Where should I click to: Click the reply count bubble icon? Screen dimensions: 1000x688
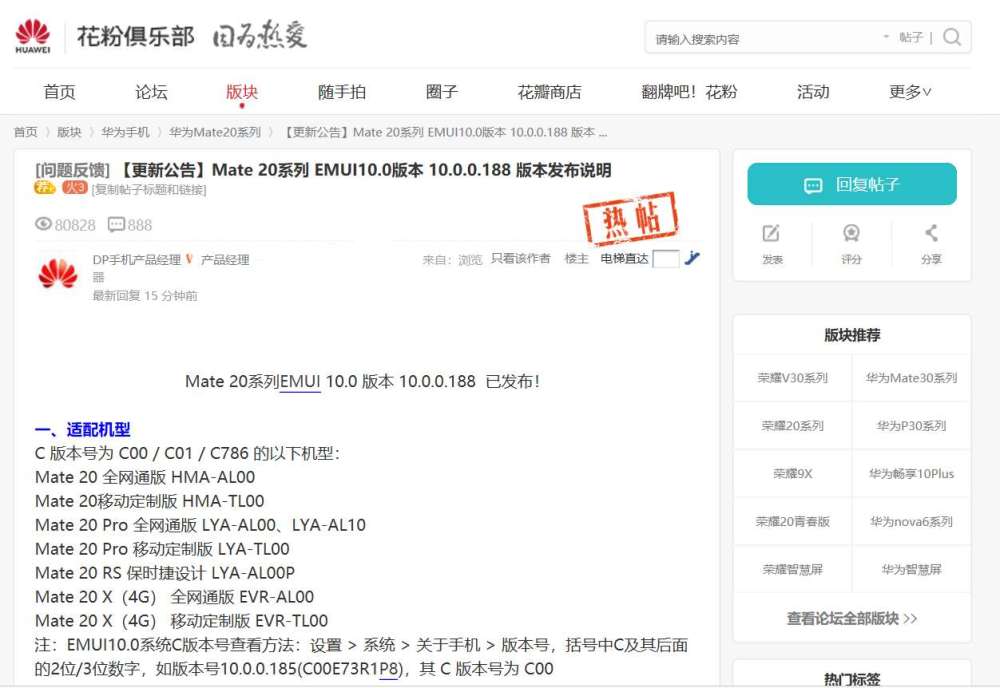pyautogui.click(x=116, y=224)
